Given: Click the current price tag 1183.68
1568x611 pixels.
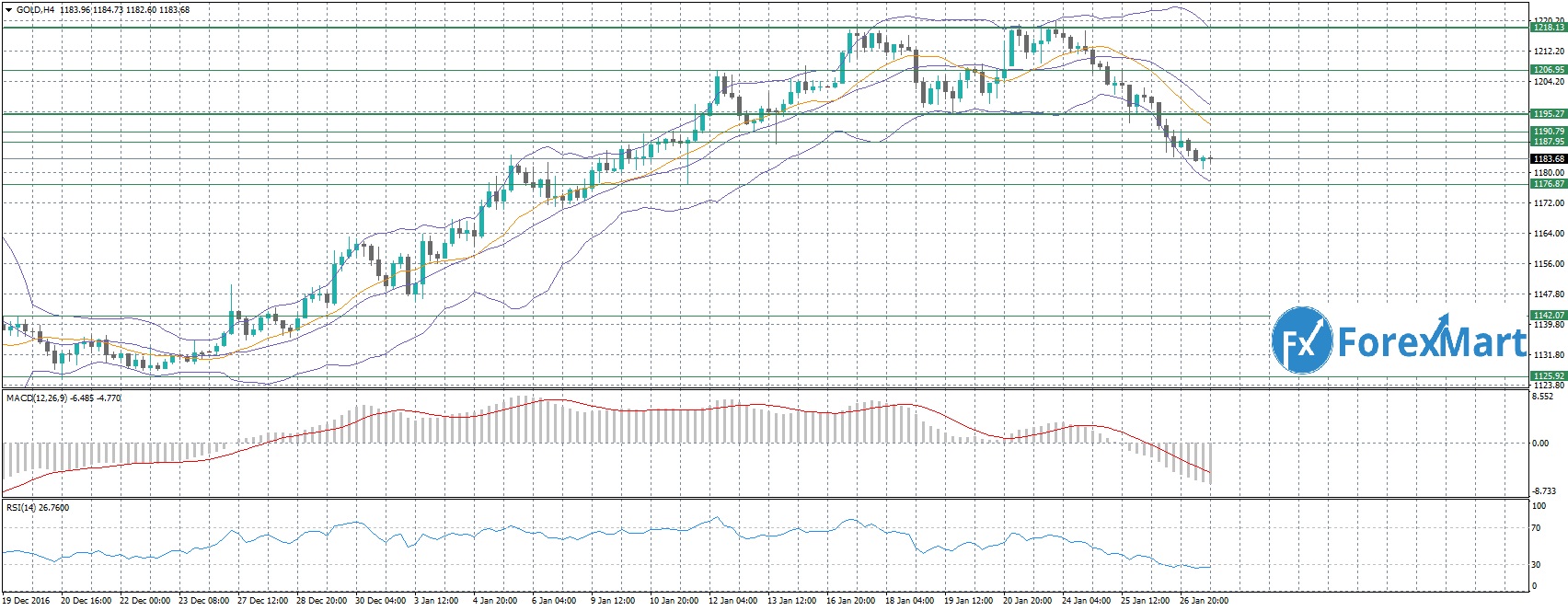Looking at the screenshot, I should [x=1548, y=158].
